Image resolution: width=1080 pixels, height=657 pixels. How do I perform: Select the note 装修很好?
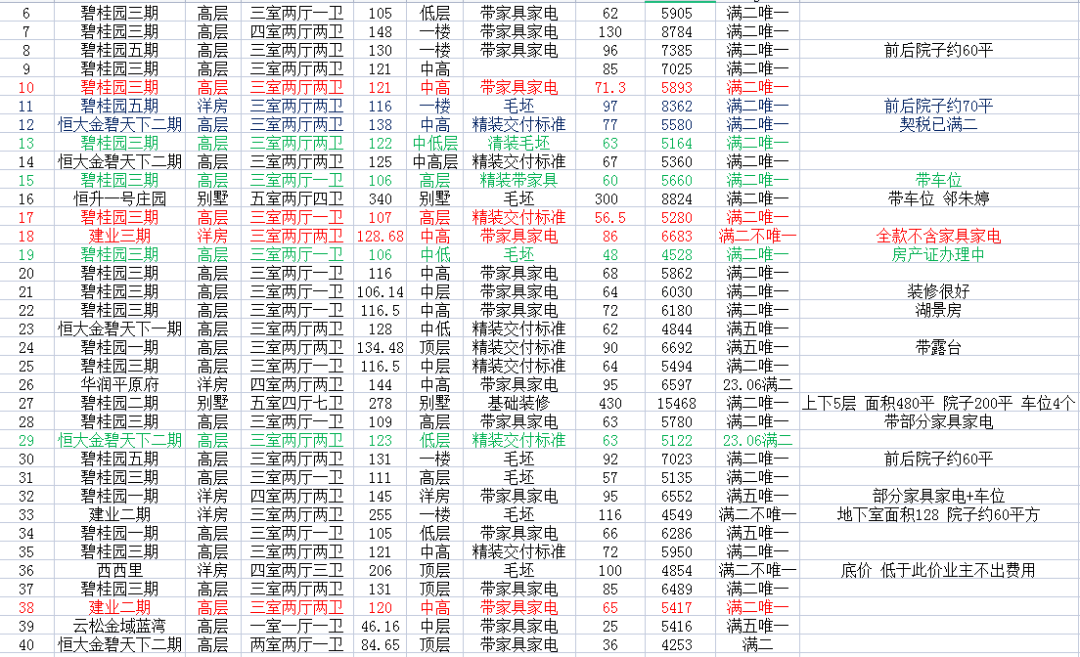pyautogui.click(x=939, y=292)
